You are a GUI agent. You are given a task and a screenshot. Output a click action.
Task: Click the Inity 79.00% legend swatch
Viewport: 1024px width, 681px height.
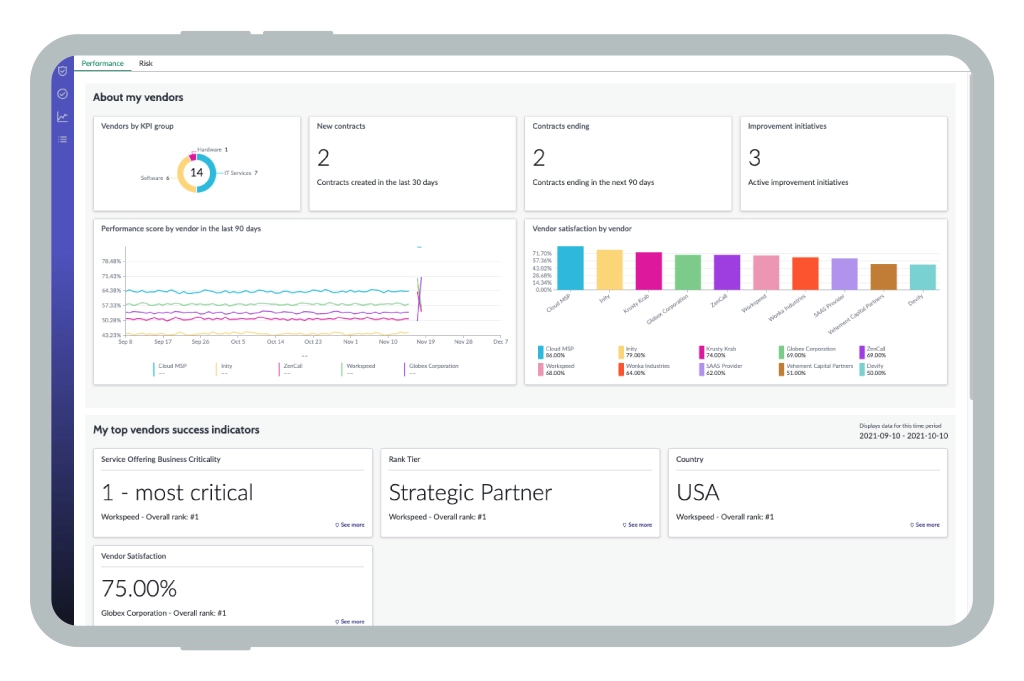pyautogui.click(x=621, y=352)
